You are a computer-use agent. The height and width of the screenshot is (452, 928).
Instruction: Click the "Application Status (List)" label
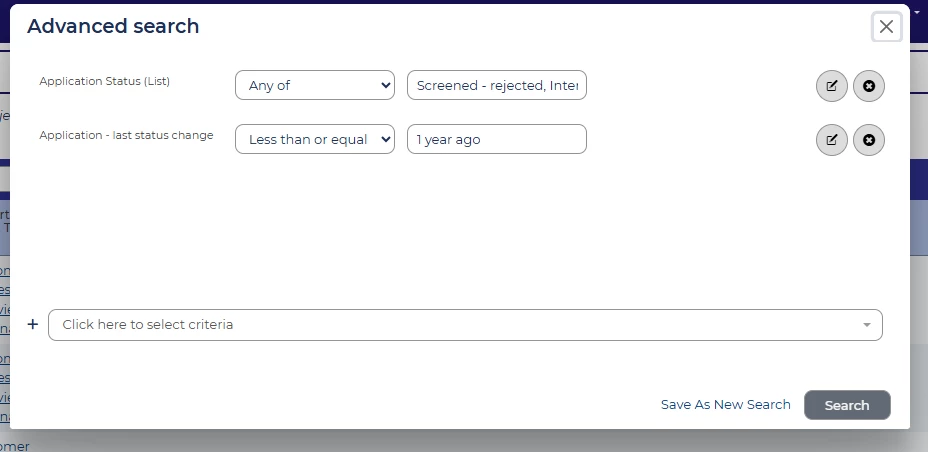(x=104, y=82)
